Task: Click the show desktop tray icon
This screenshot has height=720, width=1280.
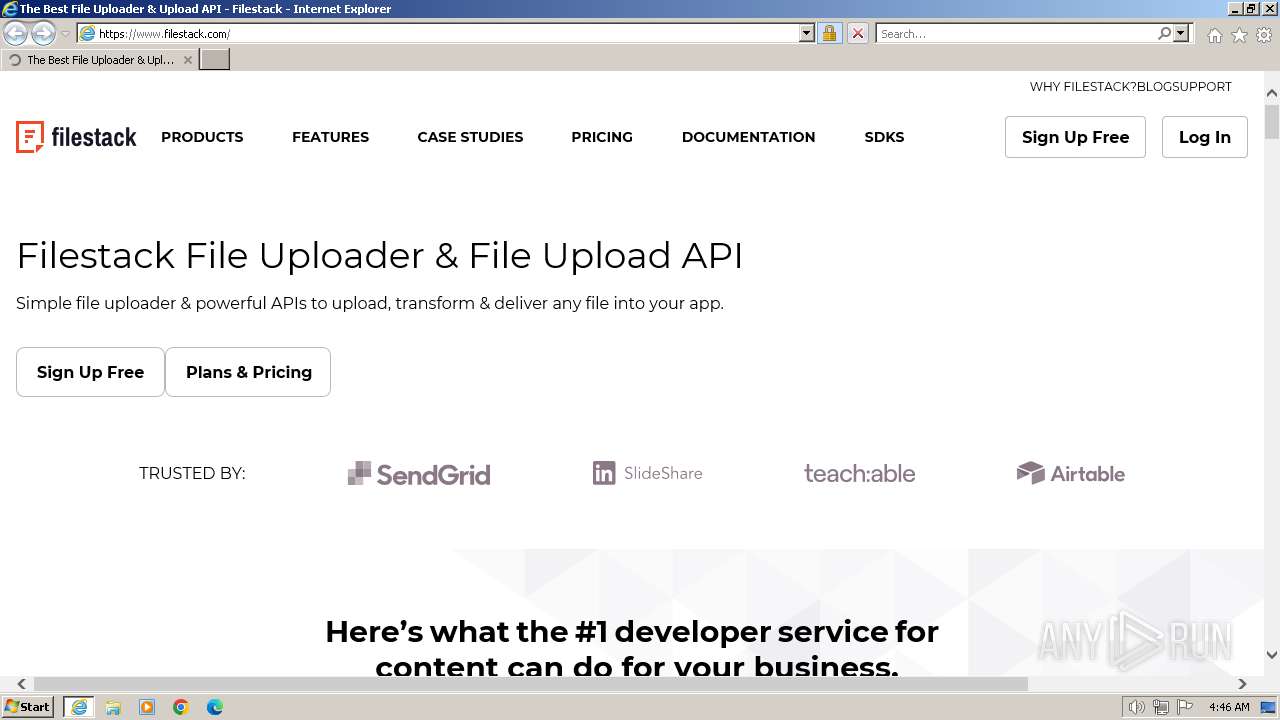Action: point(1269,707)
